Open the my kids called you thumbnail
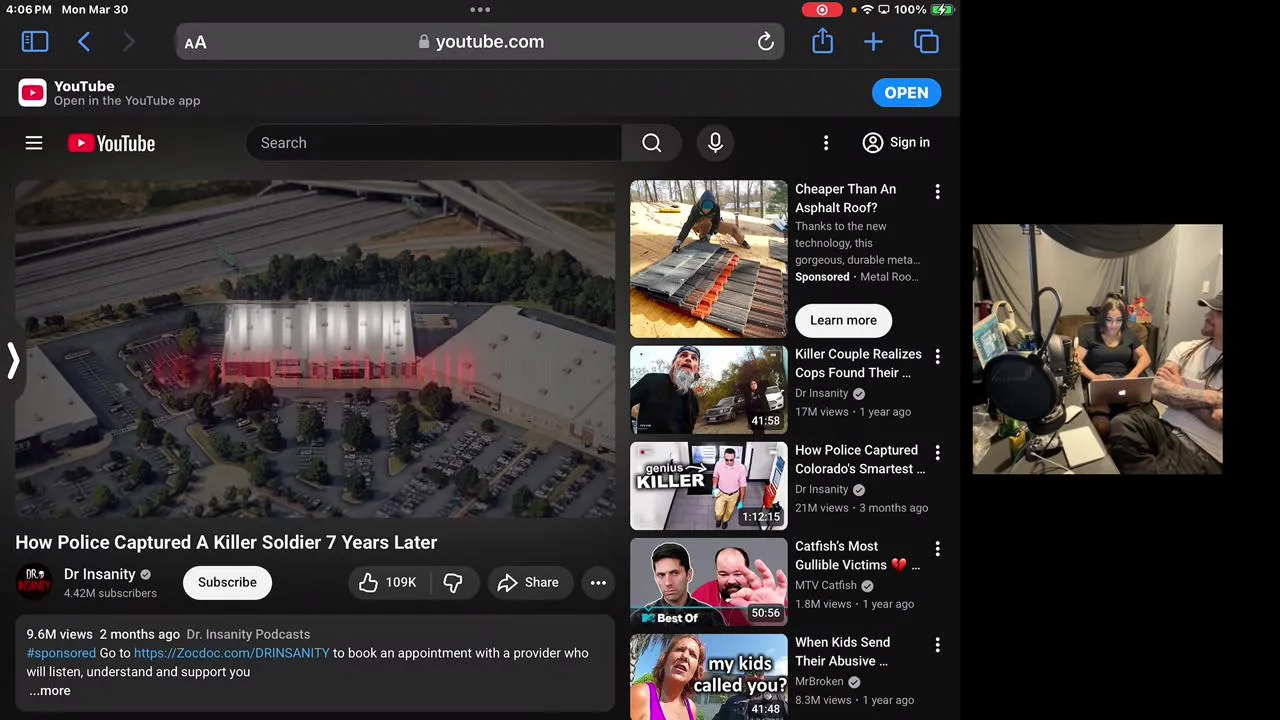The image size is (1280, 720). coord(709,677)
